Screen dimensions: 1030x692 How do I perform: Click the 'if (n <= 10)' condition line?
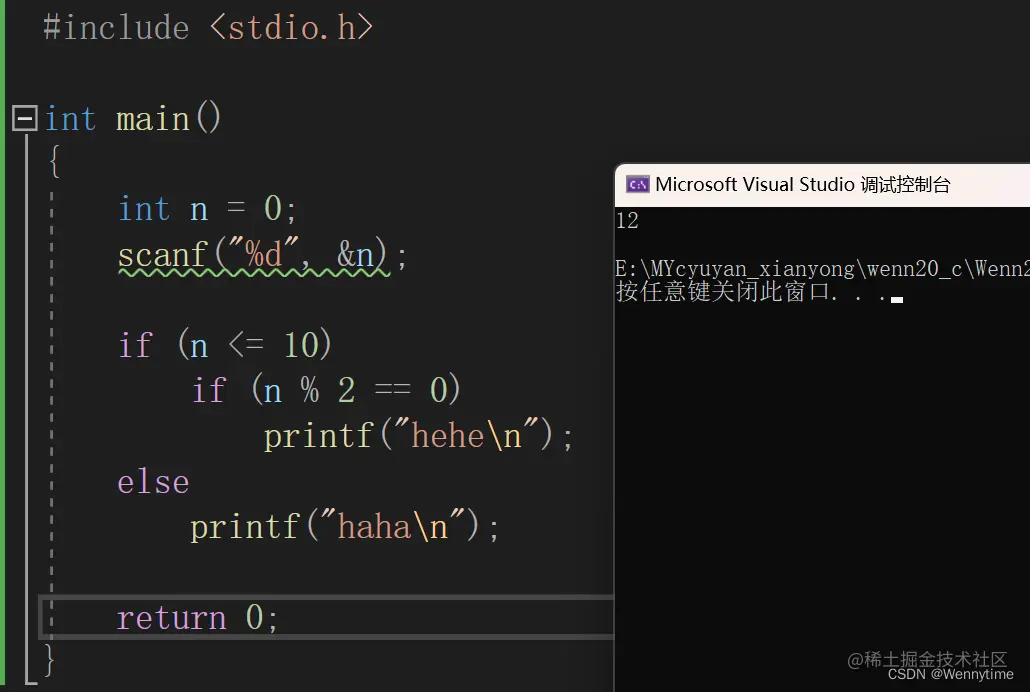225,344
